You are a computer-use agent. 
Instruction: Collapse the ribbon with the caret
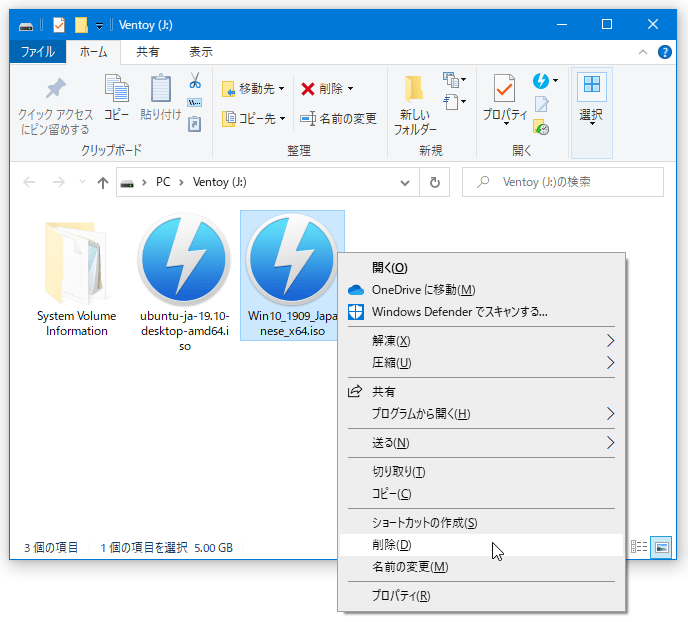[x=643, y=52]
